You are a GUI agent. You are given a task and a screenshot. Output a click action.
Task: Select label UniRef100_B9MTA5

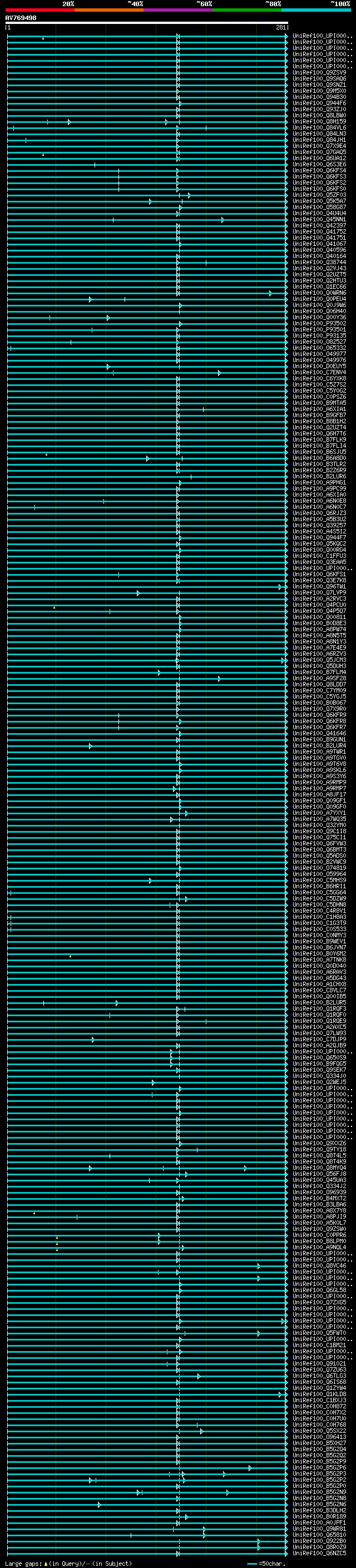[x=319, y=403]
